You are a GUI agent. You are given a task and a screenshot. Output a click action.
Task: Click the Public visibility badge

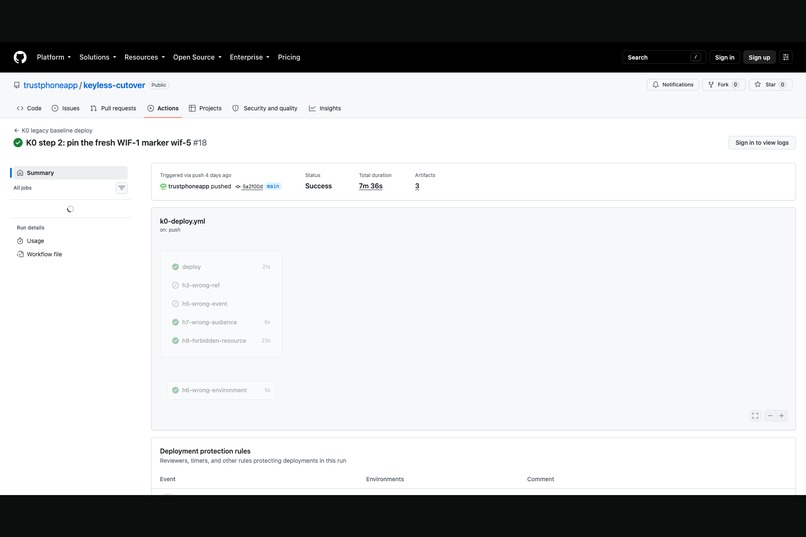tap(159, 85)
